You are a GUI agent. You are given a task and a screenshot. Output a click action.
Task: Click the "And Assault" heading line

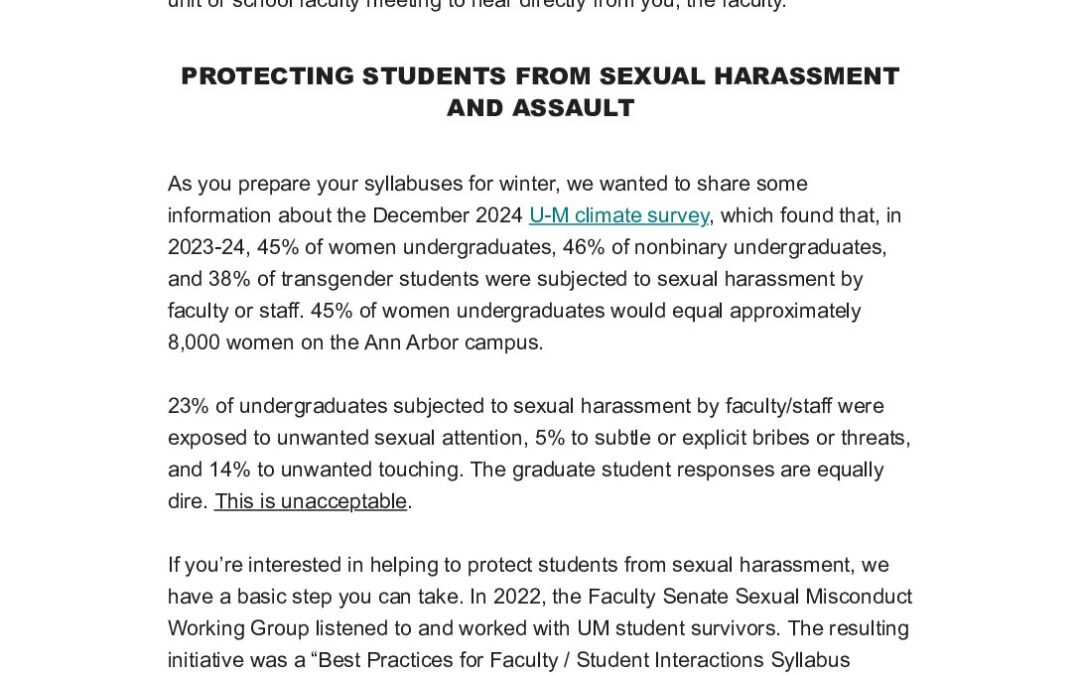[540, 108]
